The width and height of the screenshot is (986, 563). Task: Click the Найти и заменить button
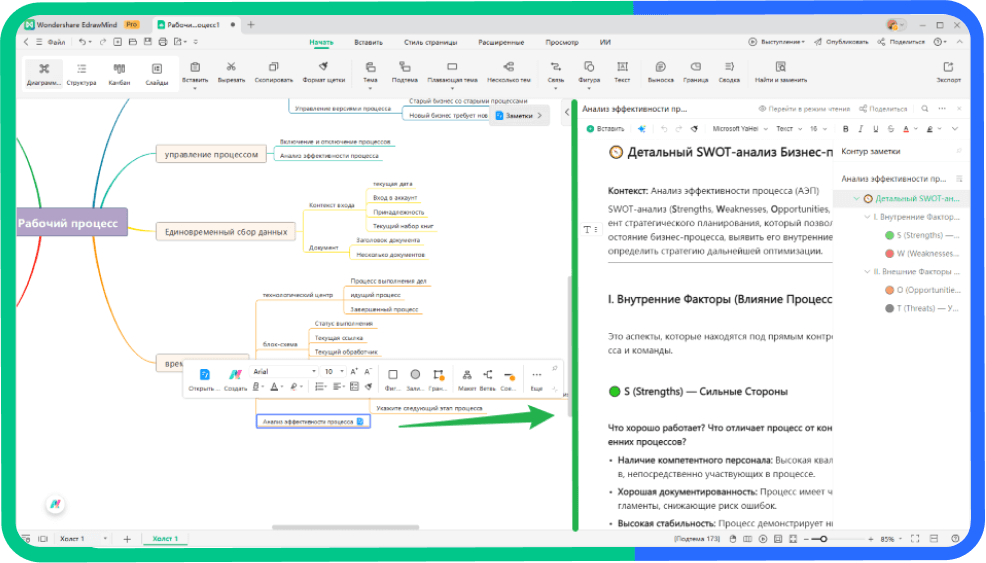coord(781,72)
